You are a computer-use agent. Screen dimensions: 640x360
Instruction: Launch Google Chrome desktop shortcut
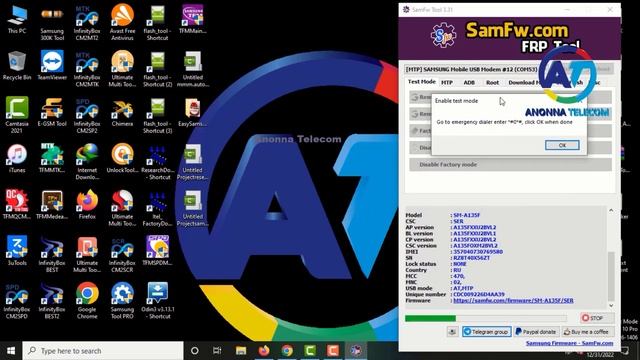tap(87, 301)
